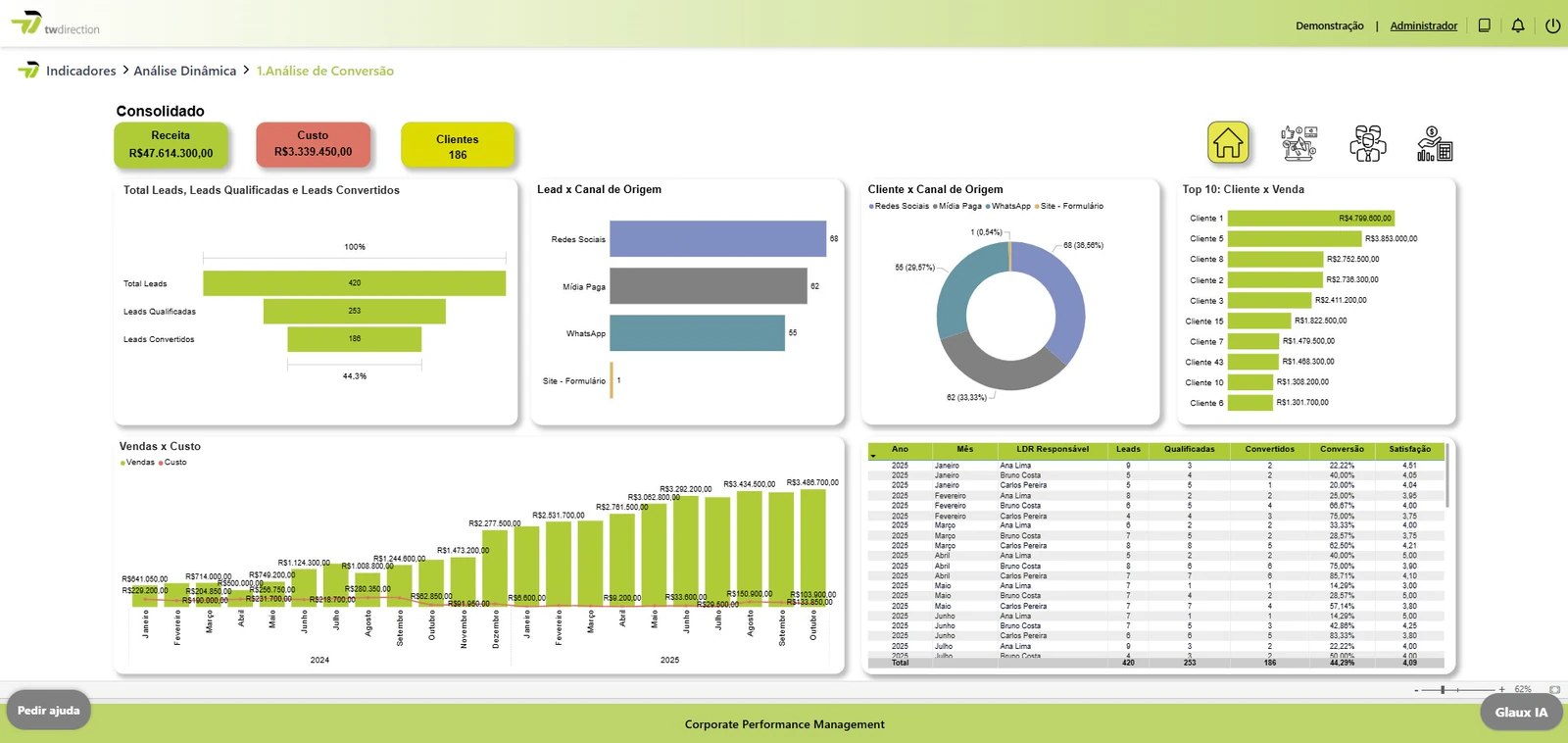This screenshot has height=743, width=1568.
Task: Click the table Total row
Action: (1156, 663)
